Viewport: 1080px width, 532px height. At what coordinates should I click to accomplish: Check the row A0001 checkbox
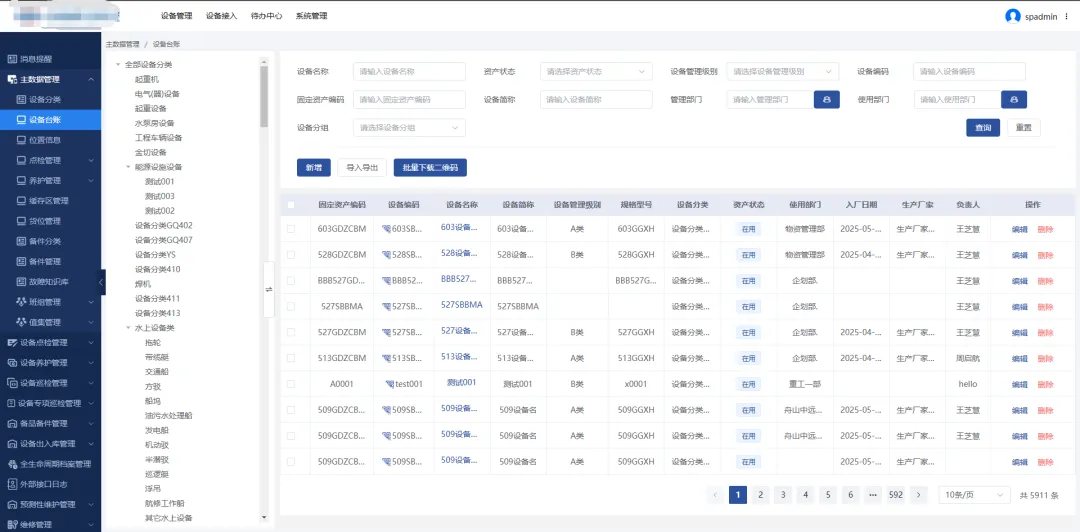tap(291, 384)
